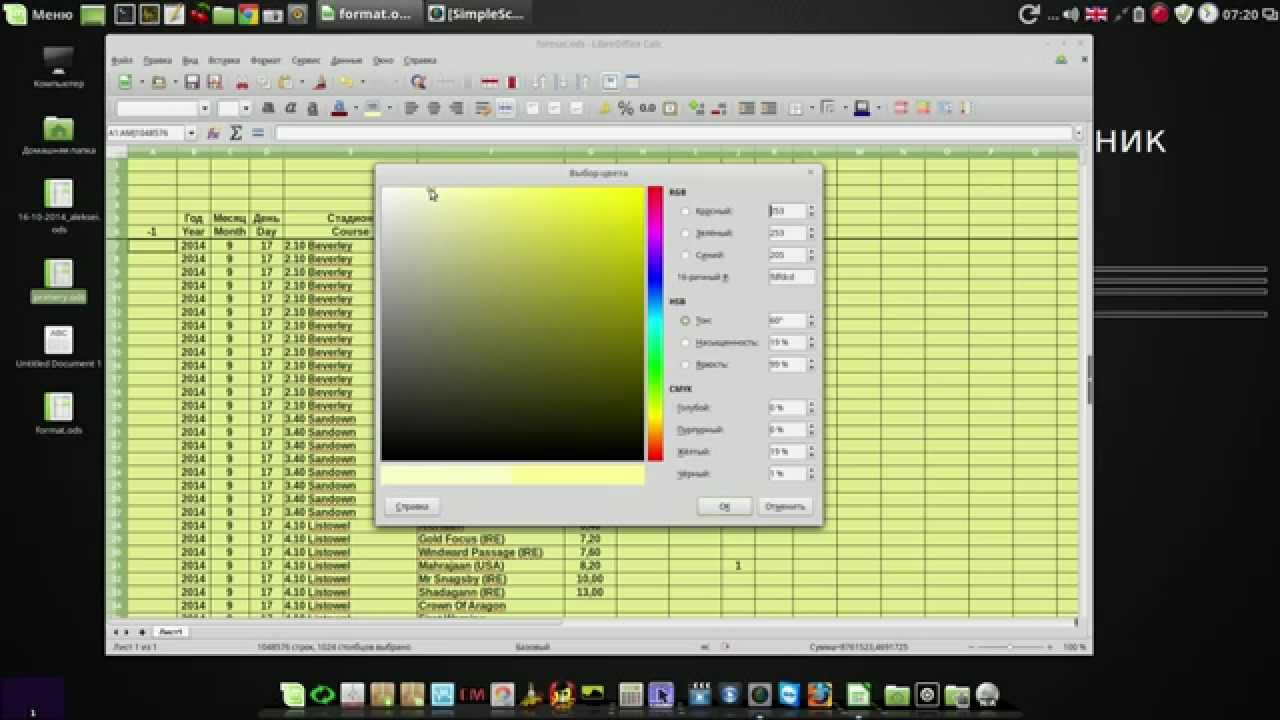
Task: Click the Formula equals icon
Action: 258,133
